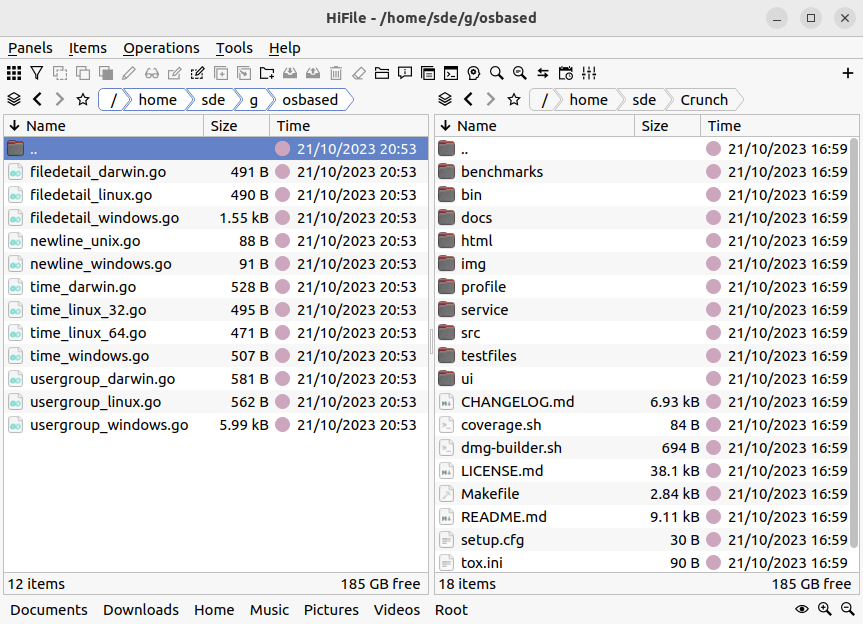This screenshot has height=624, width=863.
Task: Click the pink dot on time_darwin.go row
Action: tap(282, 287)
